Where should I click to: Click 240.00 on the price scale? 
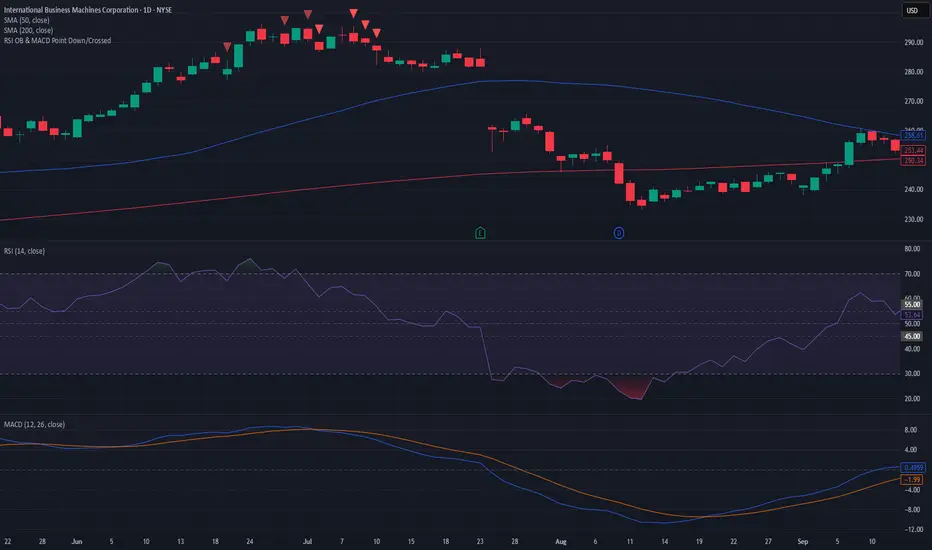click(914, 190)
